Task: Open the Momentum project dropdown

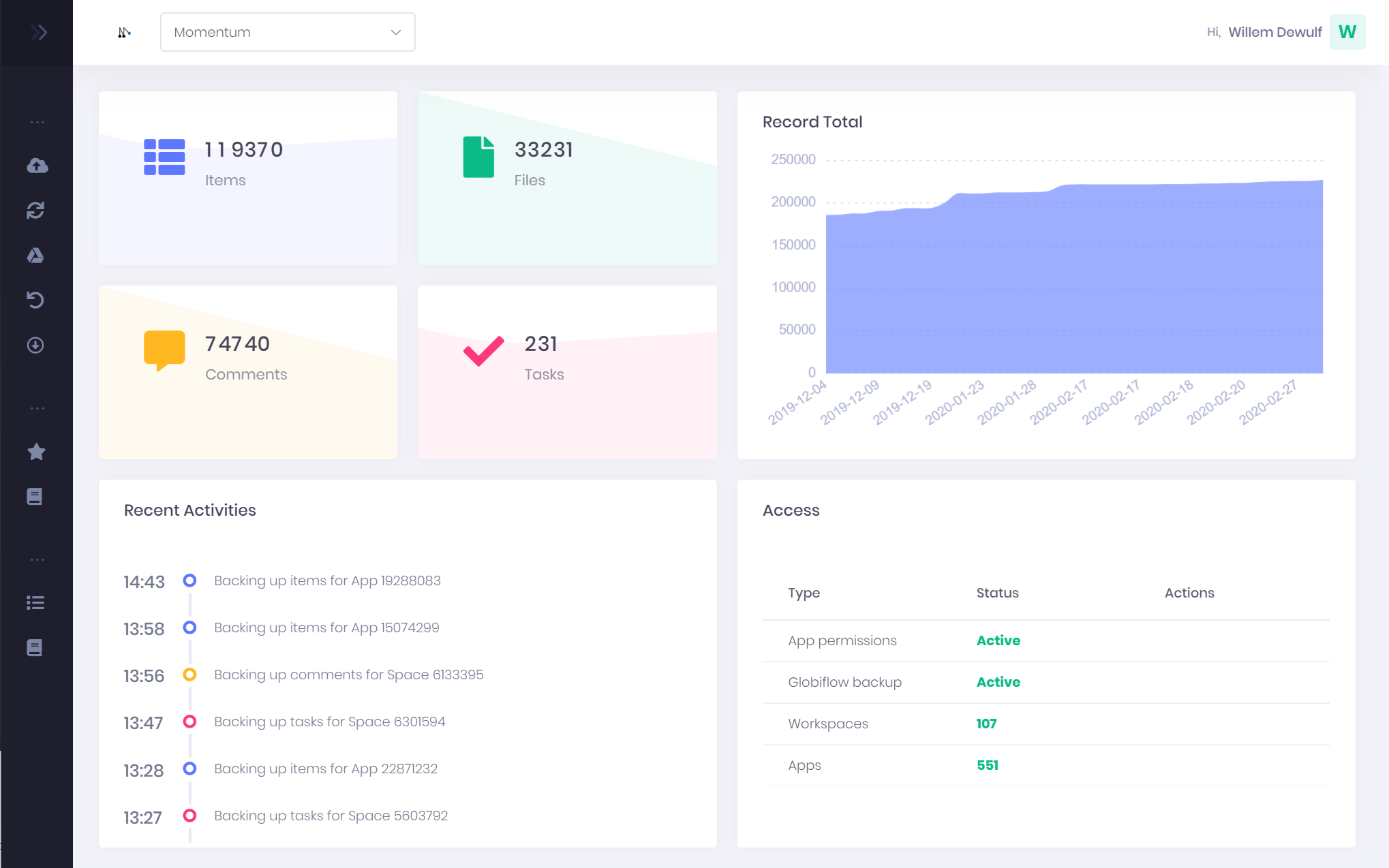Action: [287, 31]
